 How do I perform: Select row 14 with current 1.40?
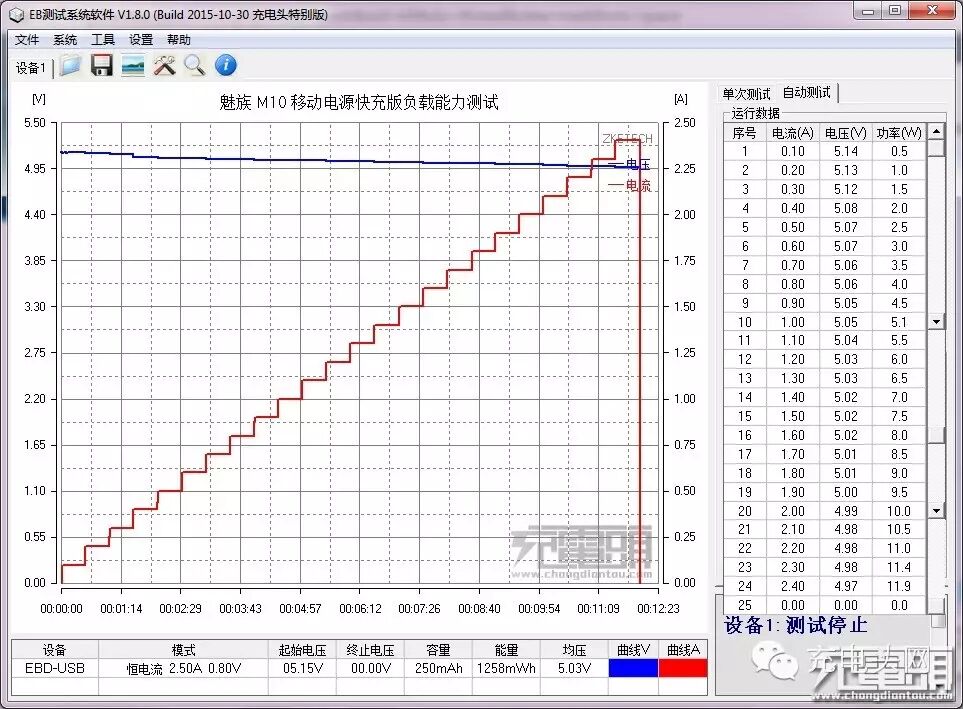[x=825, y=398]
